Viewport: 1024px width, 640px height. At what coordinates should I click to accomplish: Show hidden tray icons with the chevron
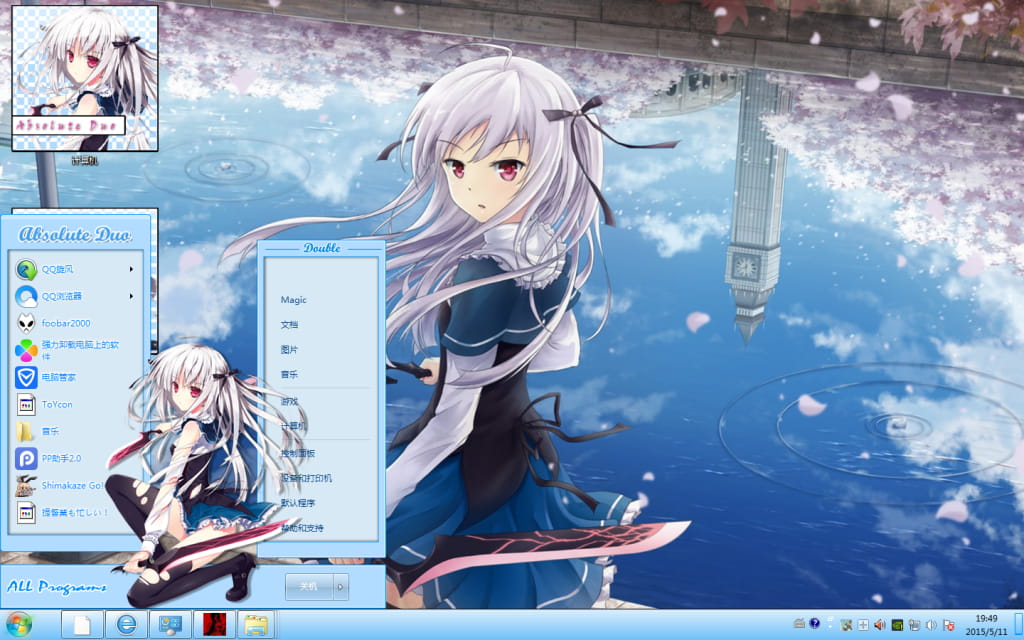pos(830,624)
